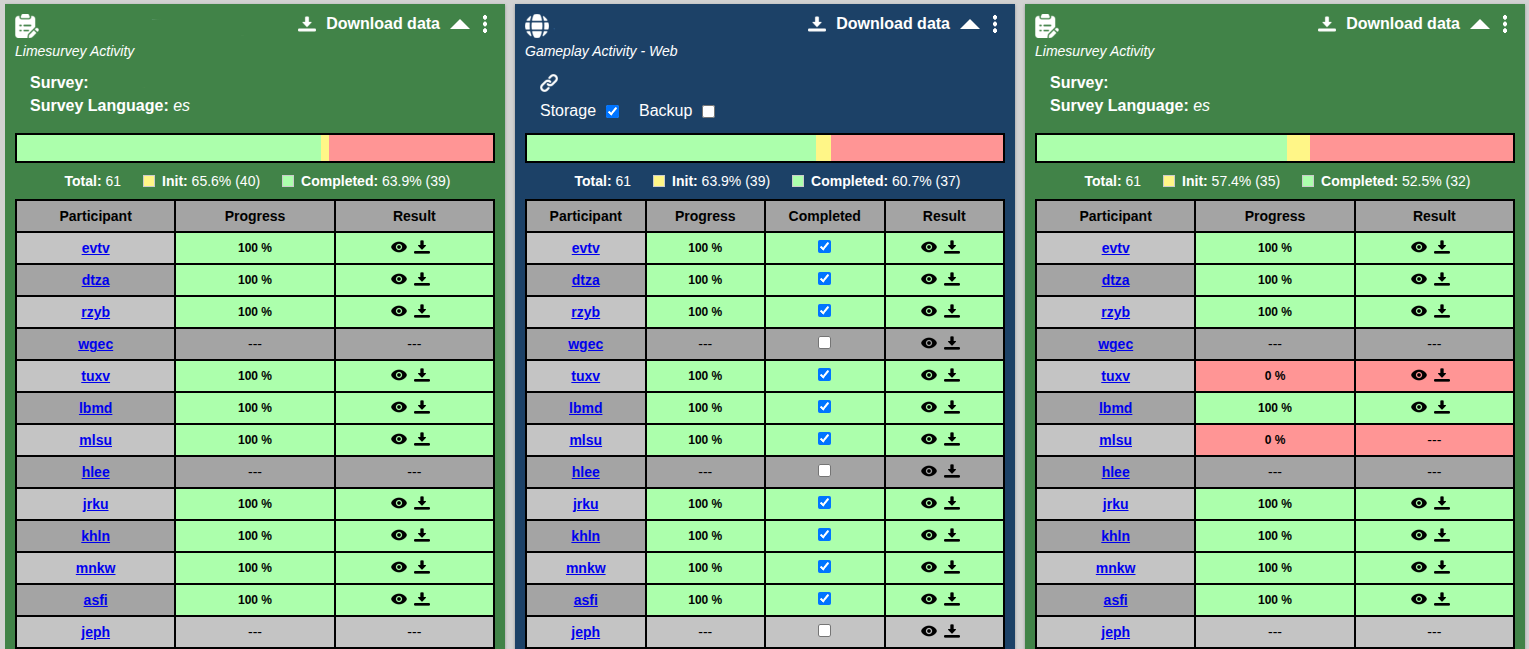The height and width of the screenshot is (649, 1529).
Task: Download jrku result in the right Limesurvey panel
Action: (x=1442, y=503)
